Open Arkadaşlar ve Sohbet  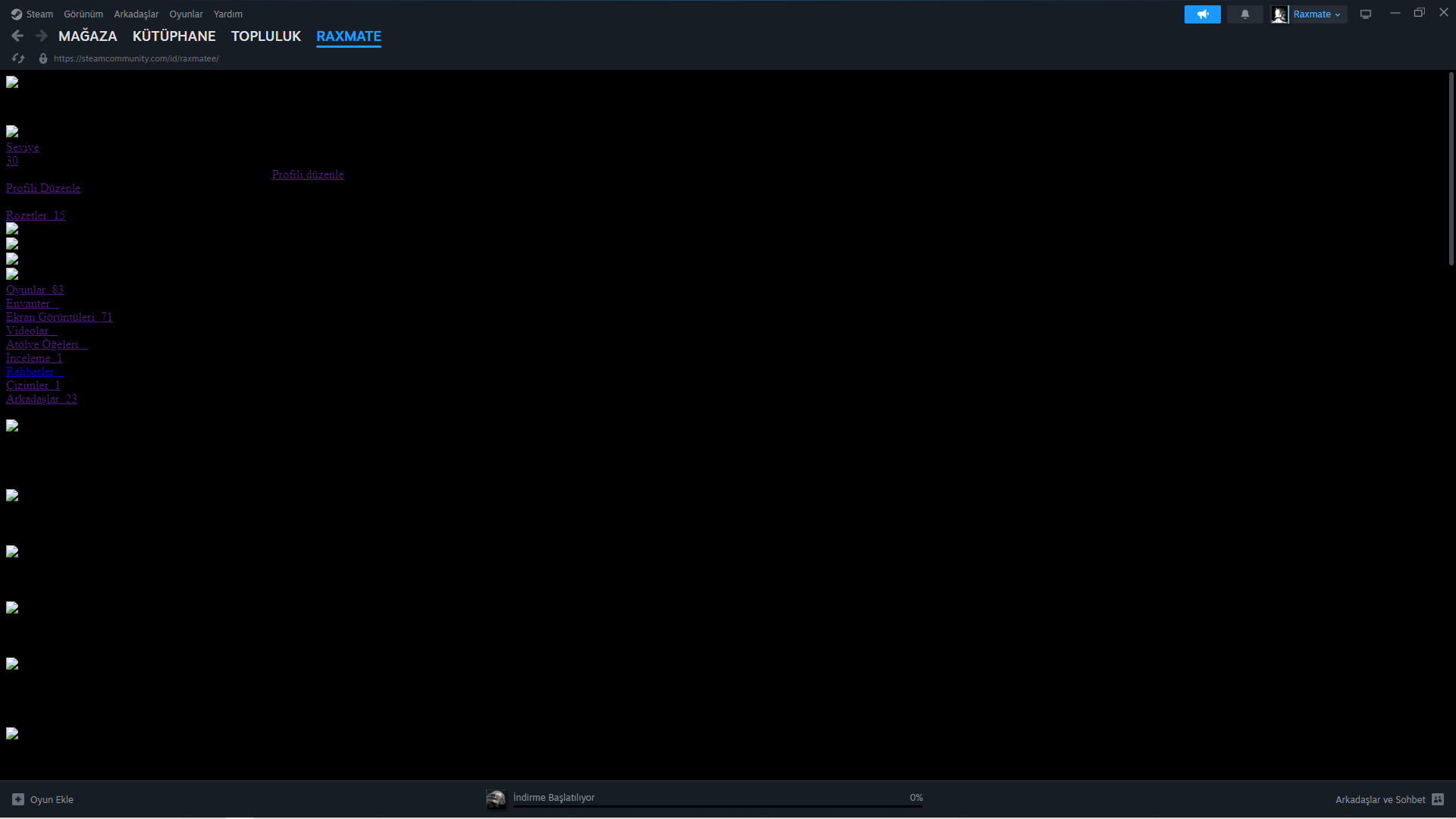[1380, 800]
